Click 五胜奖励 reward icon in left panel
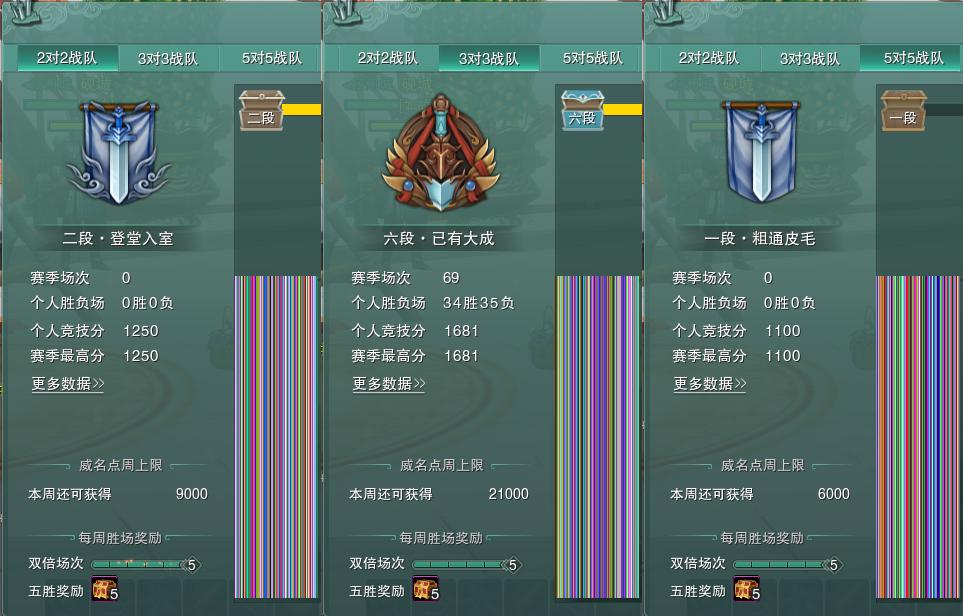Viewport: 963px width, 616px height. (x=104, y=589)
